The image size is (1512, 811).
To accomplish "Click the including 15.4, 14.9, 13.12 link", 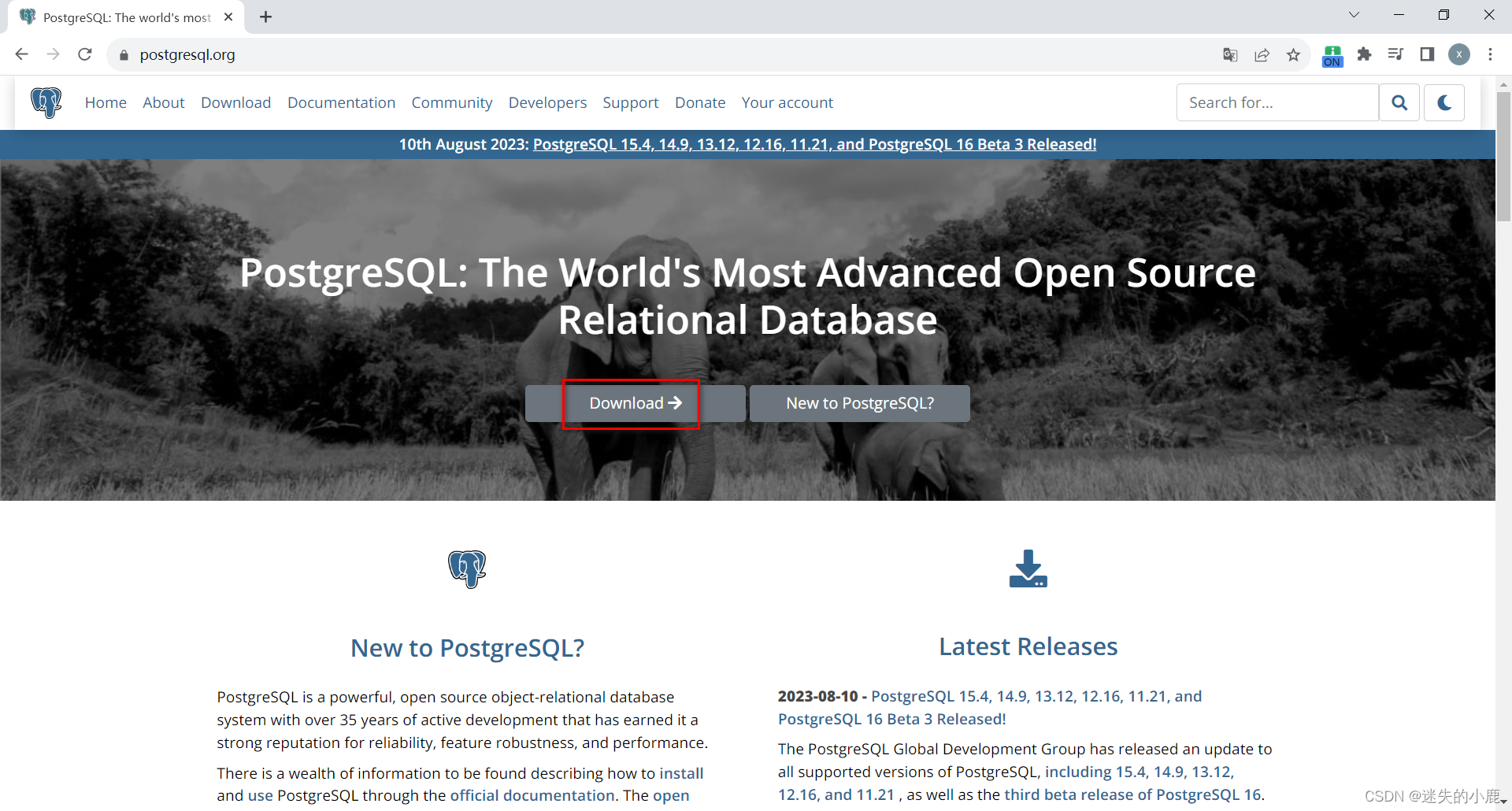I will point(1006,783).
